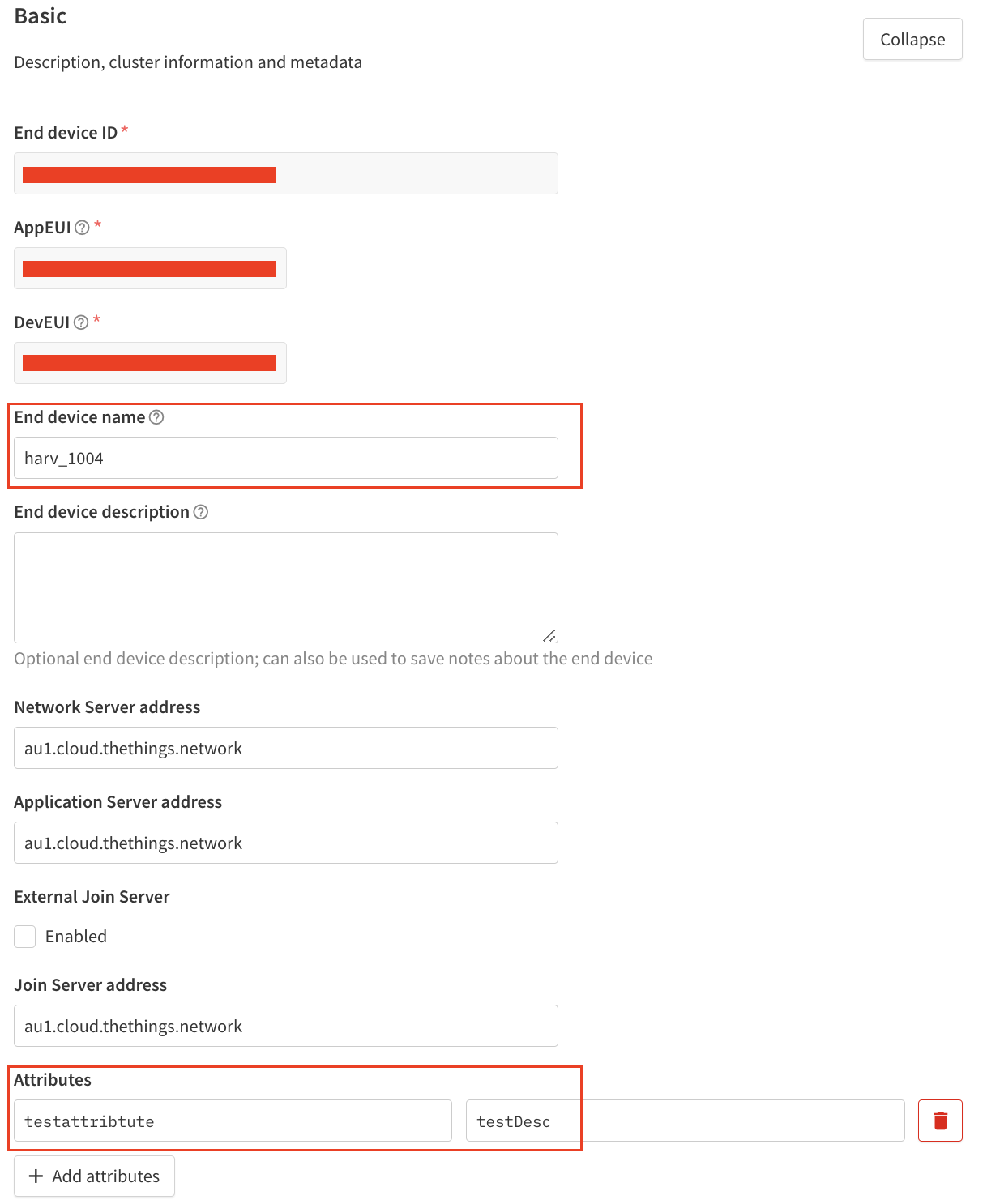Image resolution: width=1000 pixels, height=1204 pixels.
Task: Click inside the AppEUI input
Action: tap(150, 268)
